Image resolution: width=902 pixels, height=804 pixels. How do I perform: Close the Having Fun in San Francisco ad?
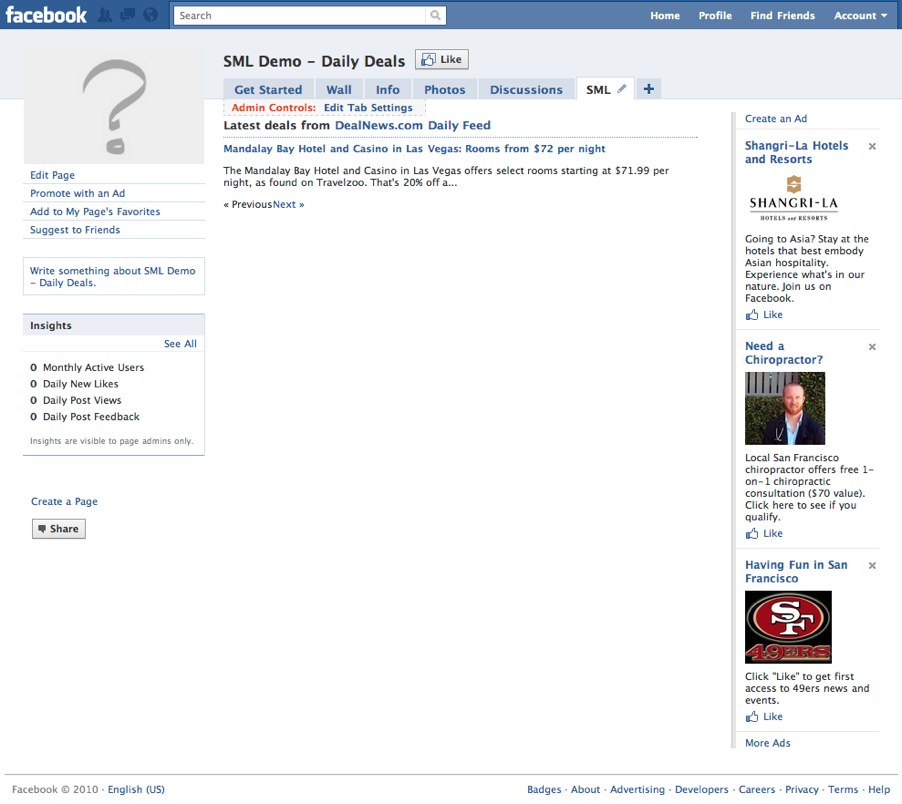[x=872, y=565]
